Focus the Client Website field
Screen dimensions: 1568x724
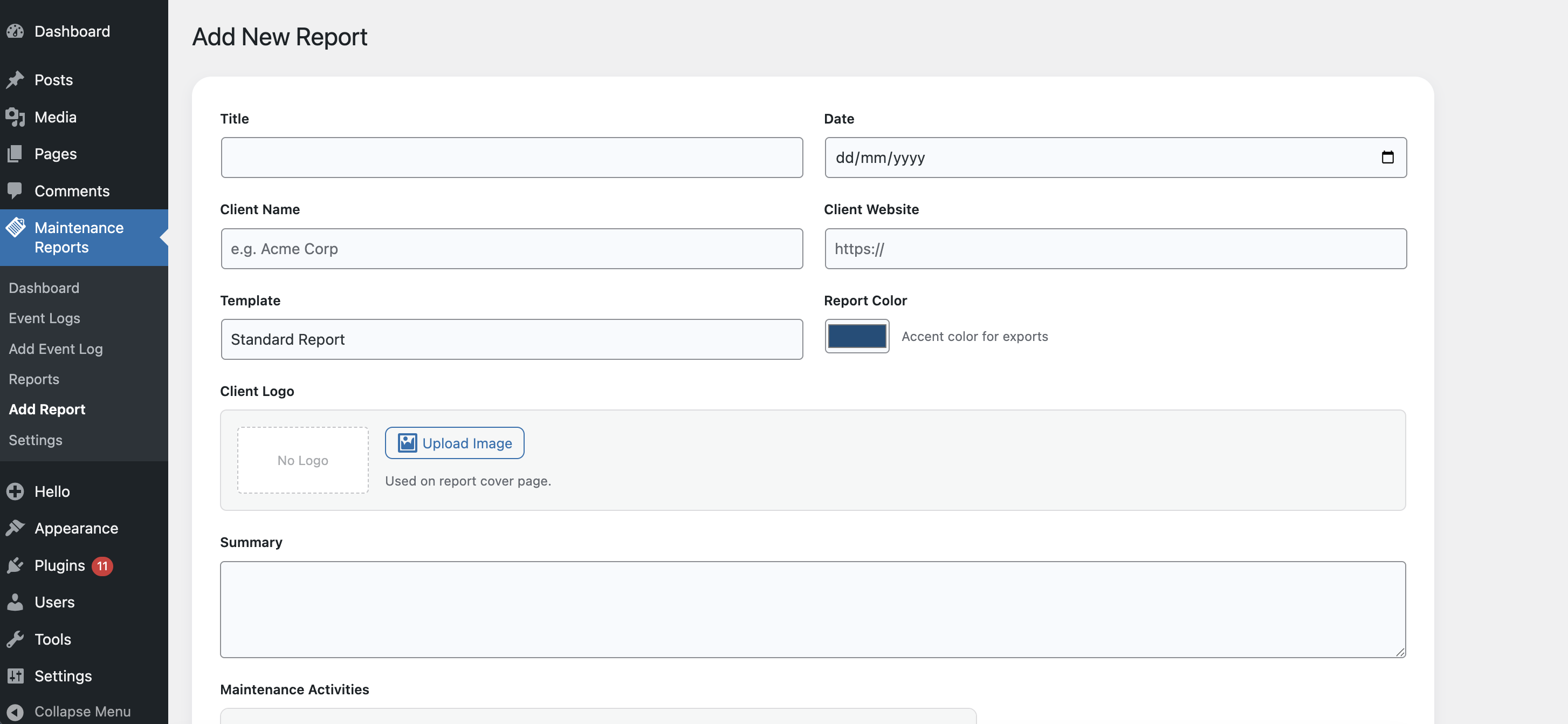[x=1115, y=249]
